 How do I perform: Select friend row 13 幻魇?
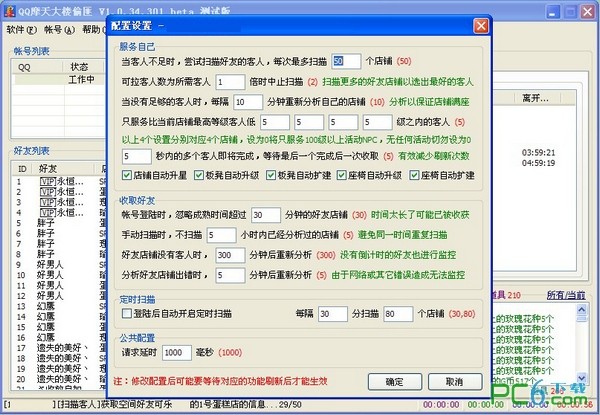tap(59, 306)
